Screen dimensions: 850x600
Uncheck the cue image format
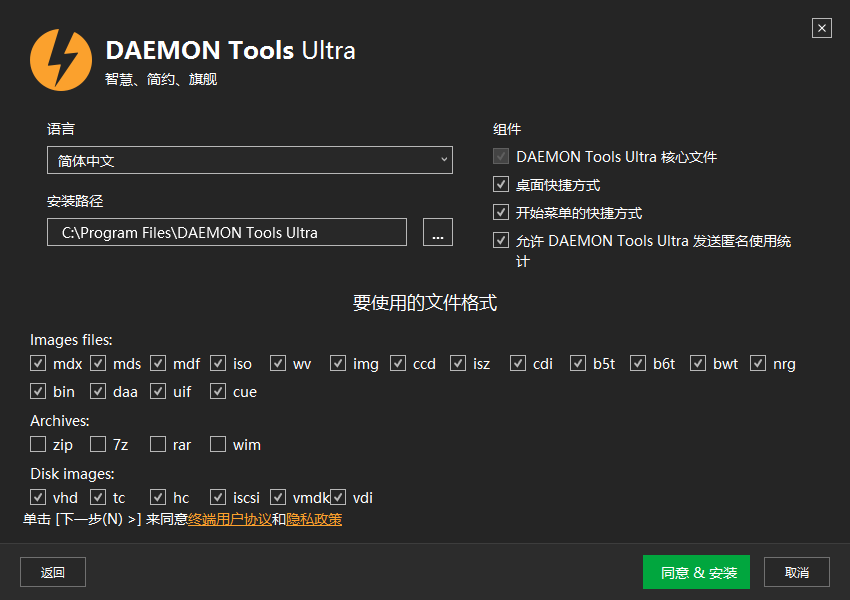(x=218, y=391)
